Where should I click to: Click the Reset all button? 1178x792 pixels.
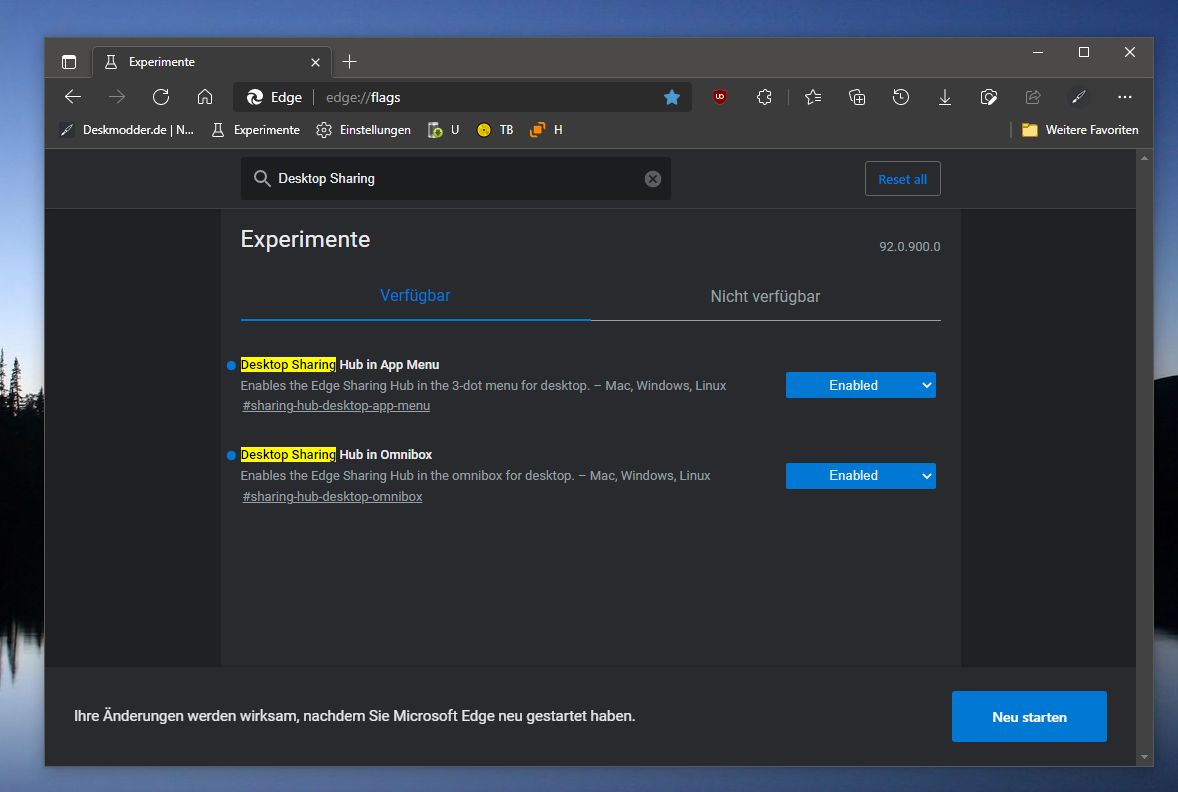[x=902, y=179]
